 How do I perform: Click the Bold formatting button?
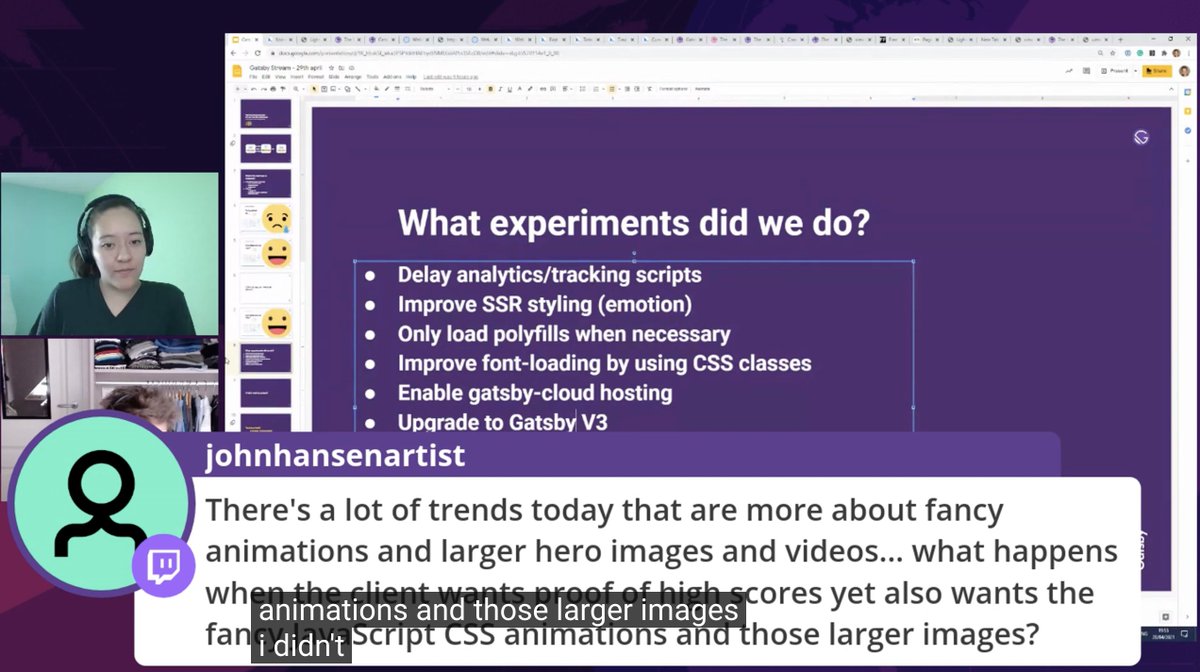tap(490, 89)
